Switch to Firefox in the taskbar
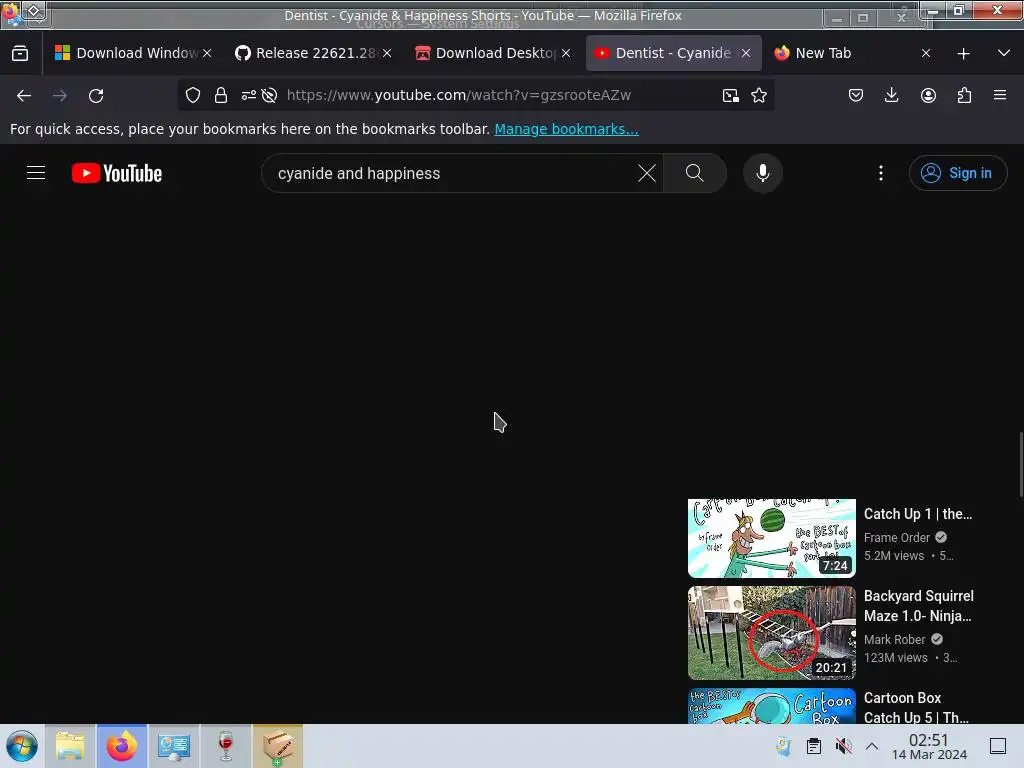 coord(122,746)
